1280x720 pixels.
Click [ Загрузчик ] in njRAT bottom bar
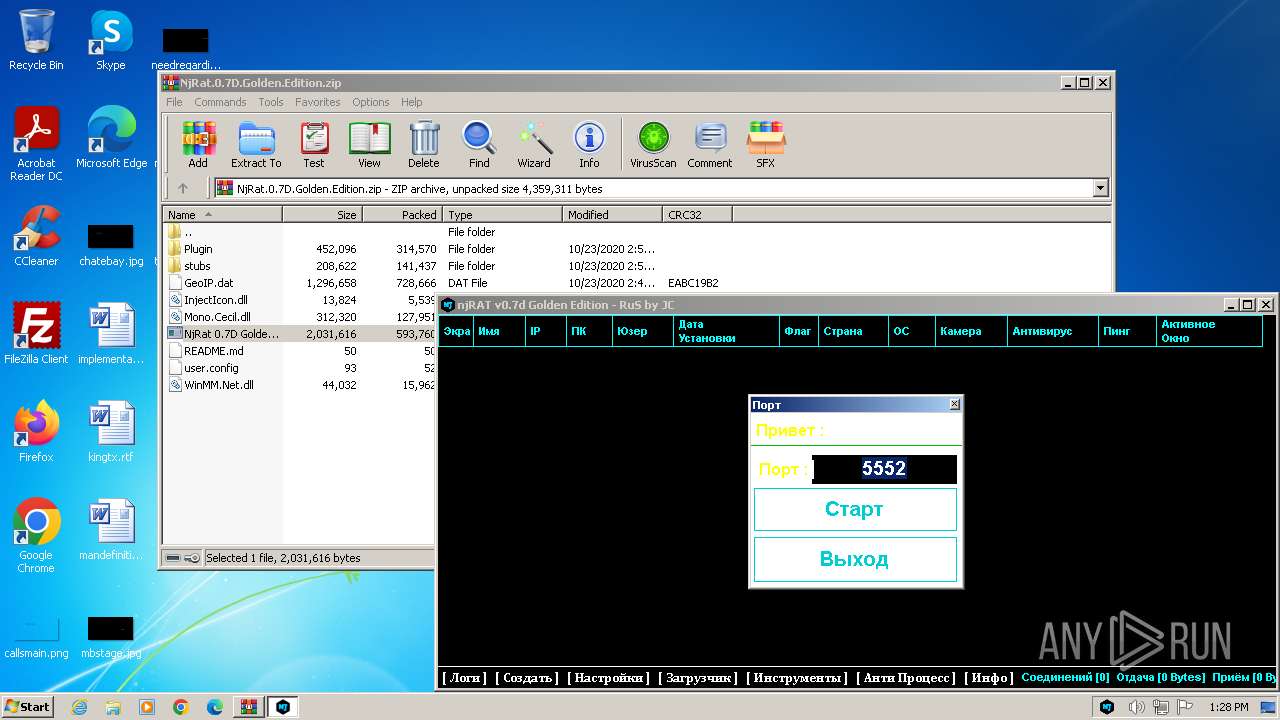coord(698,678)
